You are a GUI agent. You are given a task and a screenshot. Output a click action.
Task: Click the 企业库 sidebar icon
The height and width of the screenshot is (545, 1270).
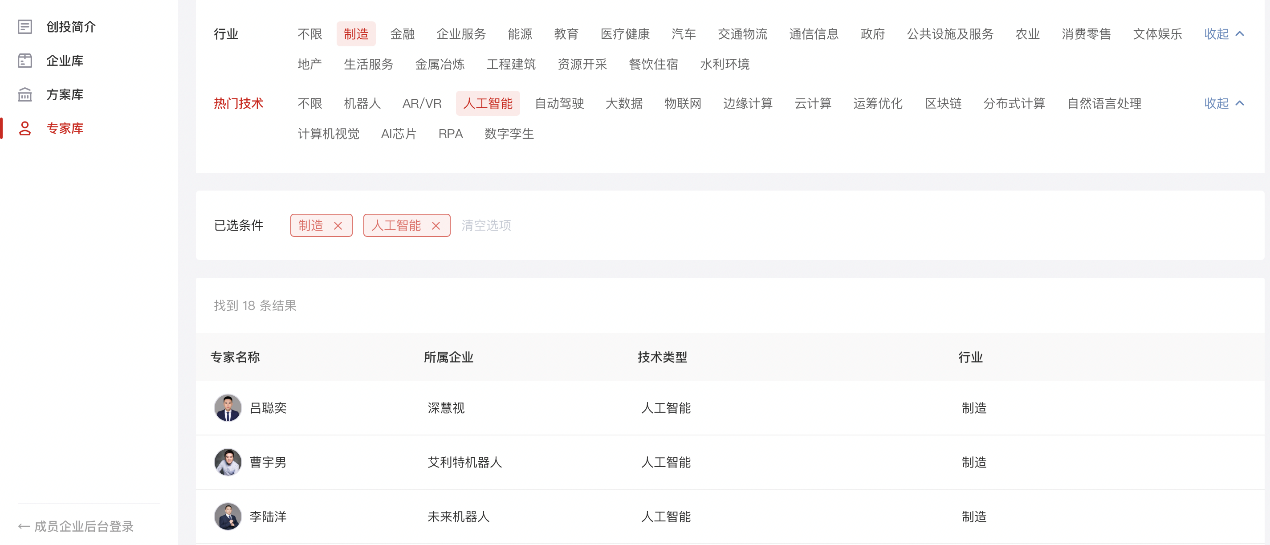(25, 61)
